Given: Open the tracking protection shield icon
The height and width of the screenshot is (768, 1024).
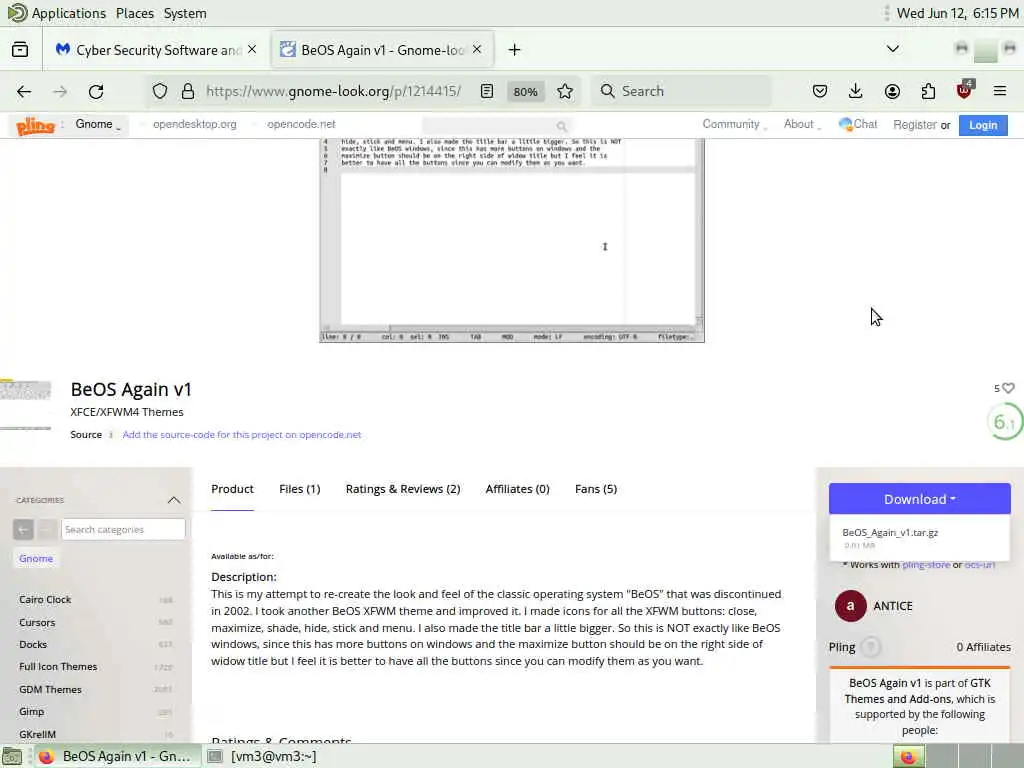Looking at the screenshot, I should [x=160, y=91].
